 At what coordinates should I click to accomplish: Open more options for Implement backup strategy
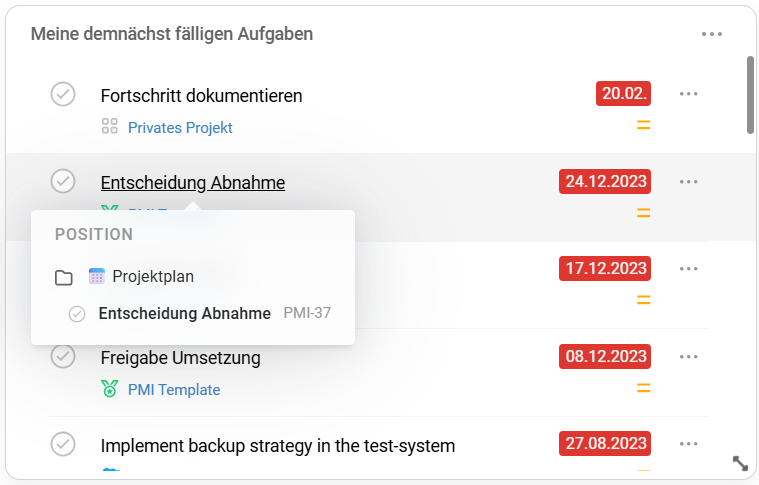688,444
